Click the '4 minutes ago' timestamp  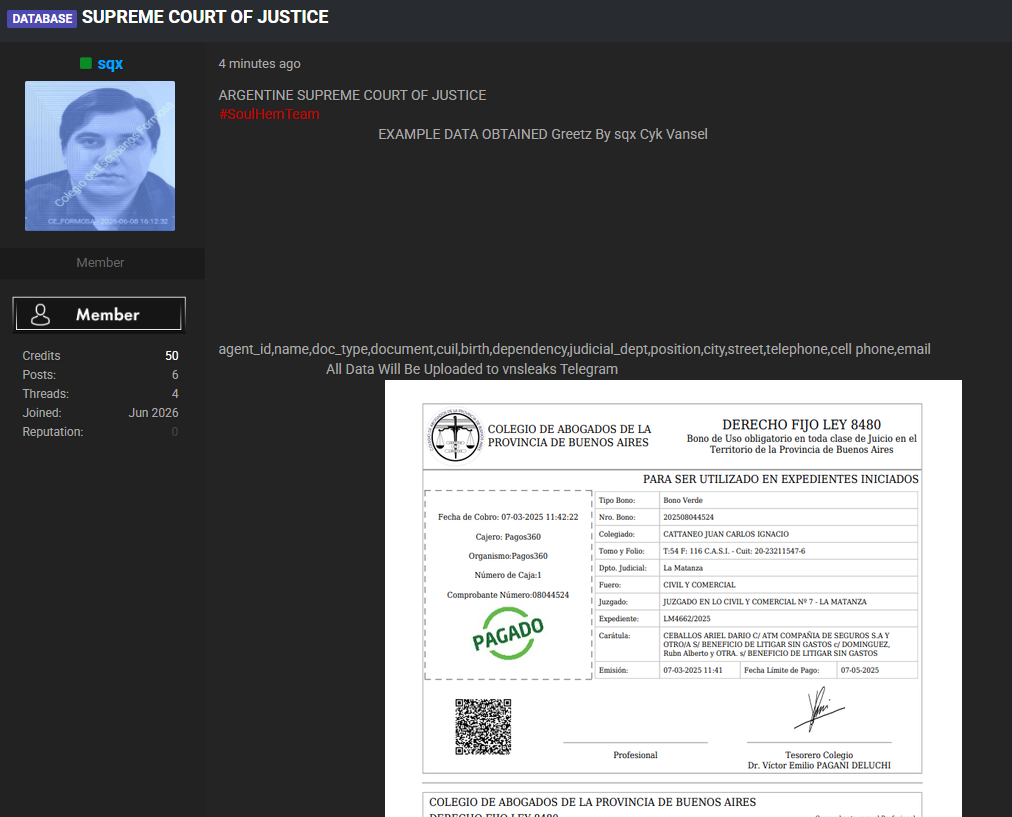[x=259, y=63]
